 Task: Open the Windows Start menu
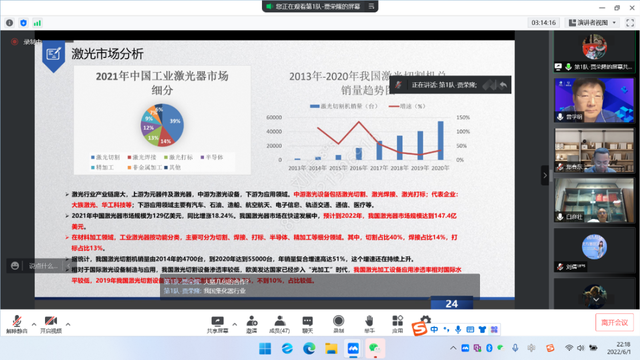[x=265, y=349]
